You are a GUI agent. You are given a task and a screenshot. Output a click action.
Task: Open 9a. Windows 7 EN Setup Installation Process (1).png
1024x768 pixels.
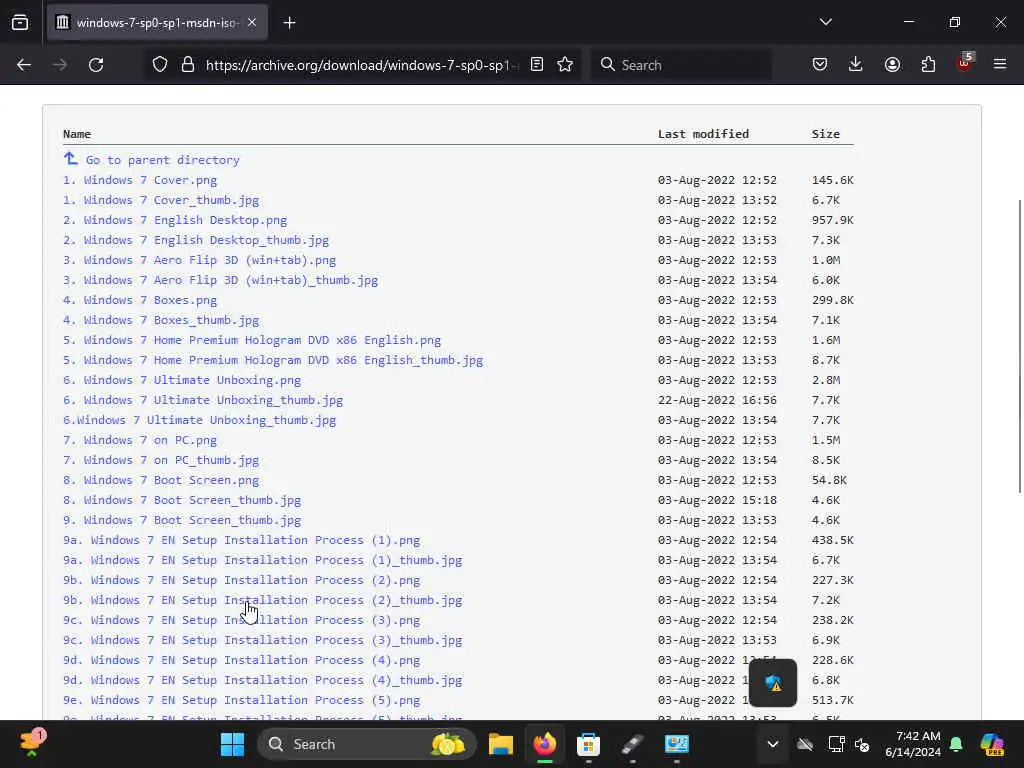pyautogui.click(x=242, y=540)
